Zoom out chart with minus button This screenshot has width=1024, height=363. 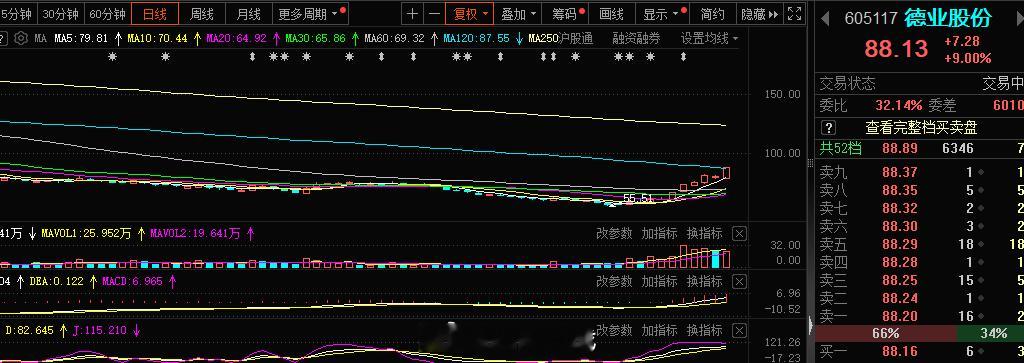pos(434,14)
